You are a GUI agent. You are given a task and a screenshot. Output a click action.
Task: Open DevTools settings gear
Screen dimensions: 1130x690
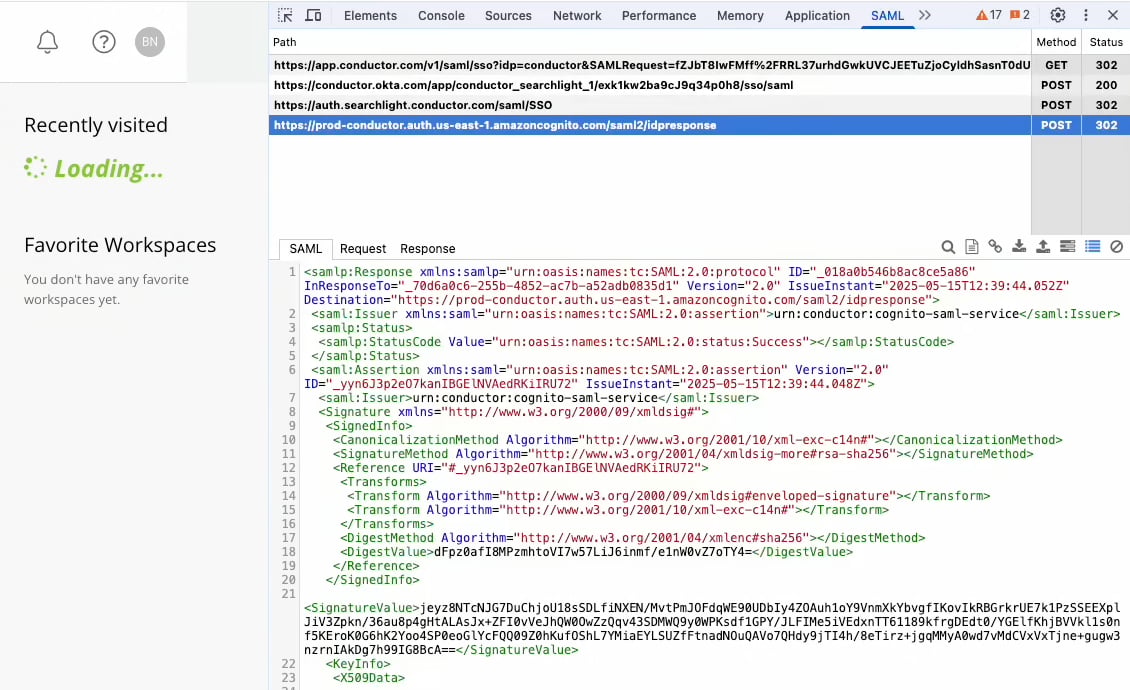1057,15
